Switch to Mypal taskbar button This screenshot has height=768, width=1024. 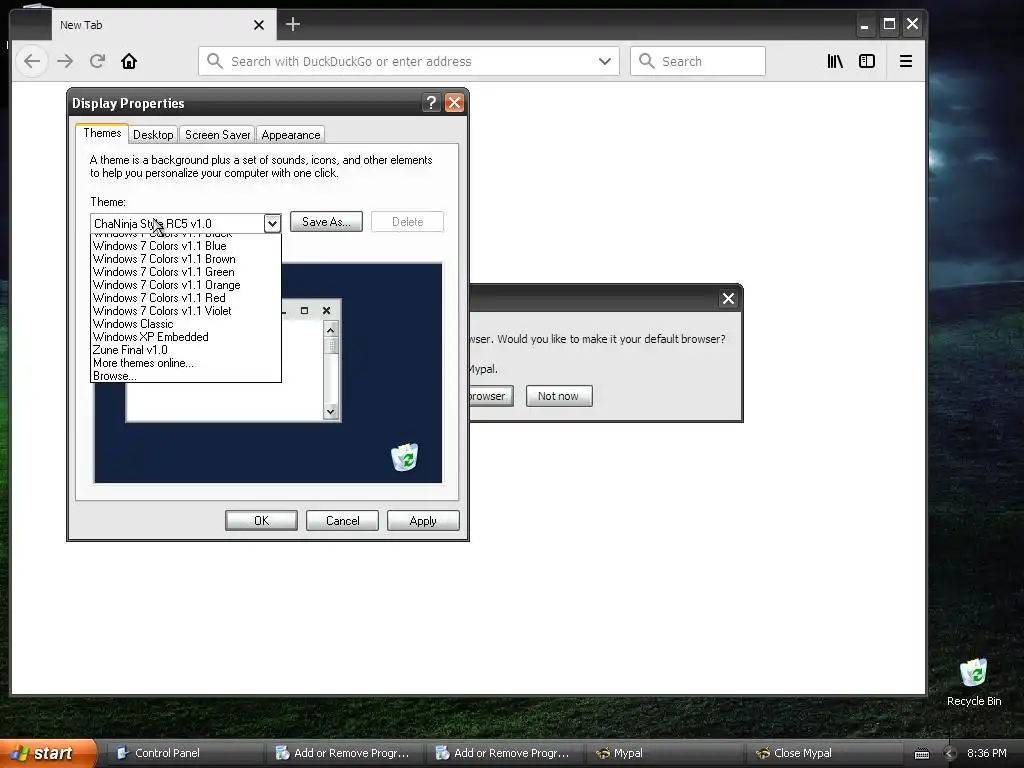click(x=664, y=753)
